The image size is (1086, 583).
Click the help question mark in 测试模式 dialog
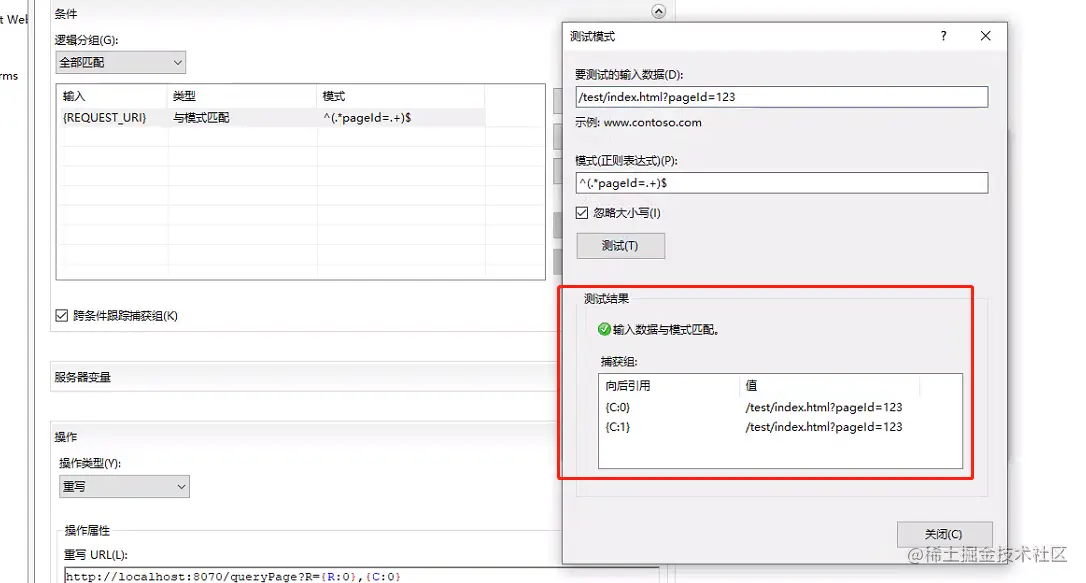943,36
